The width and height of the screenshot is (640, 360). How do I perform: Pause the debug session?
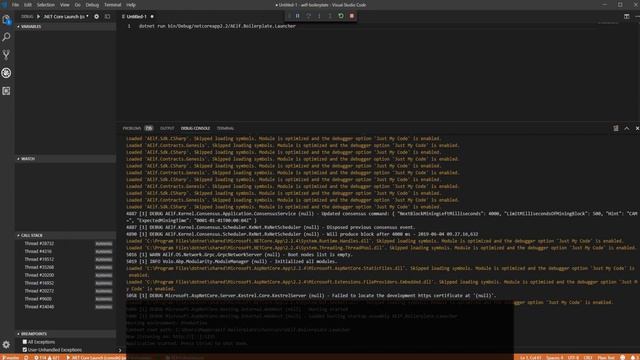pyautogui.click(x=298, y=16)
